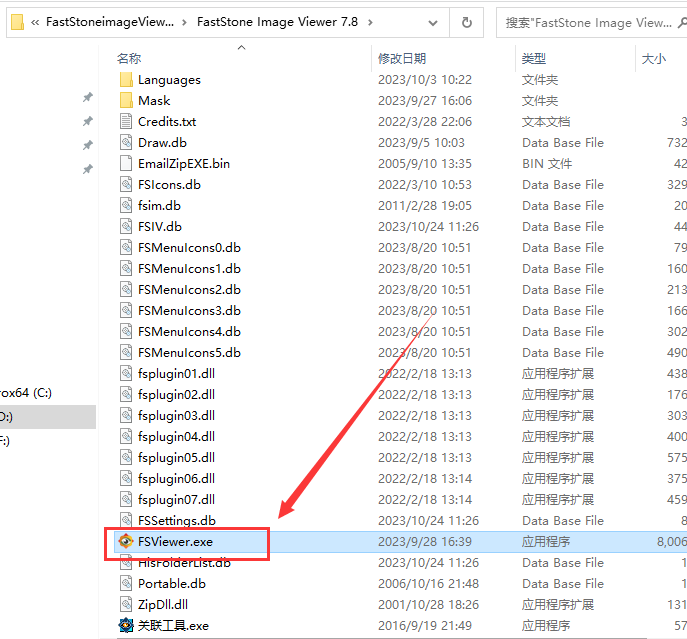Select the HisFolderList.db file row
The height and width of the screenshot is (639, 687).
point(400,562)
